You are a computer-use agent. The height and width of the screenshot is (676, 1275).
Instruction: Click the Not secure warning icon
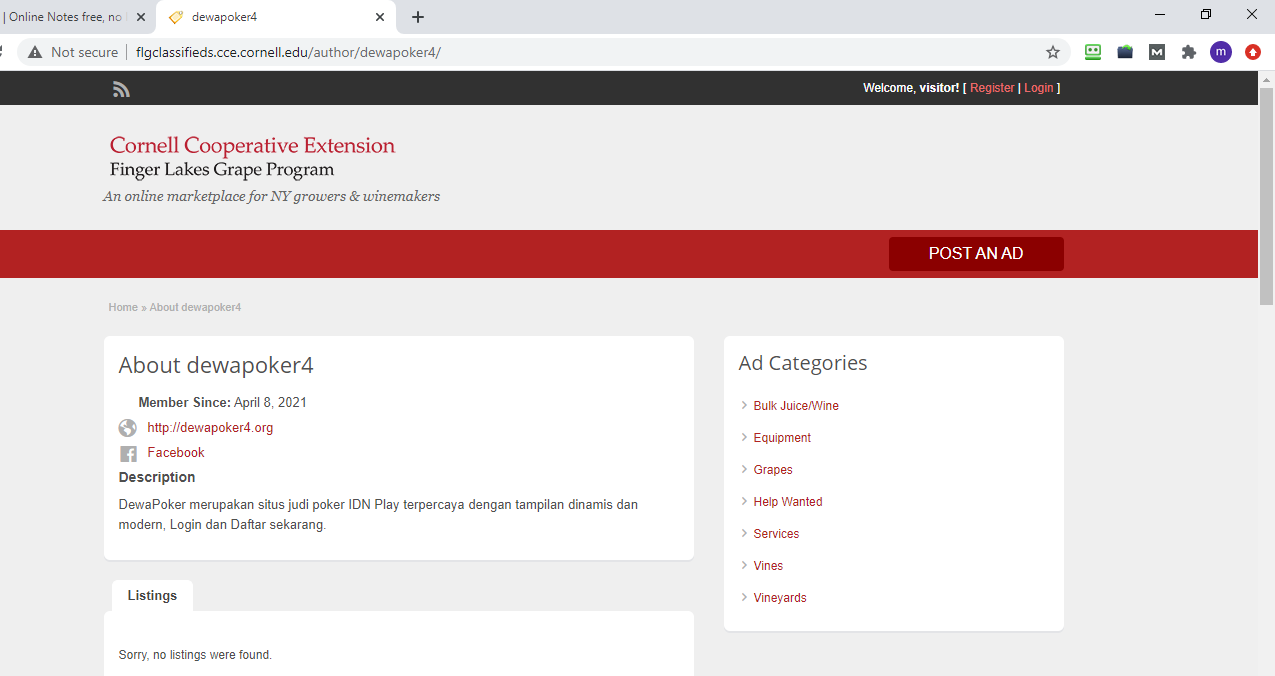(x=35, y=52)
